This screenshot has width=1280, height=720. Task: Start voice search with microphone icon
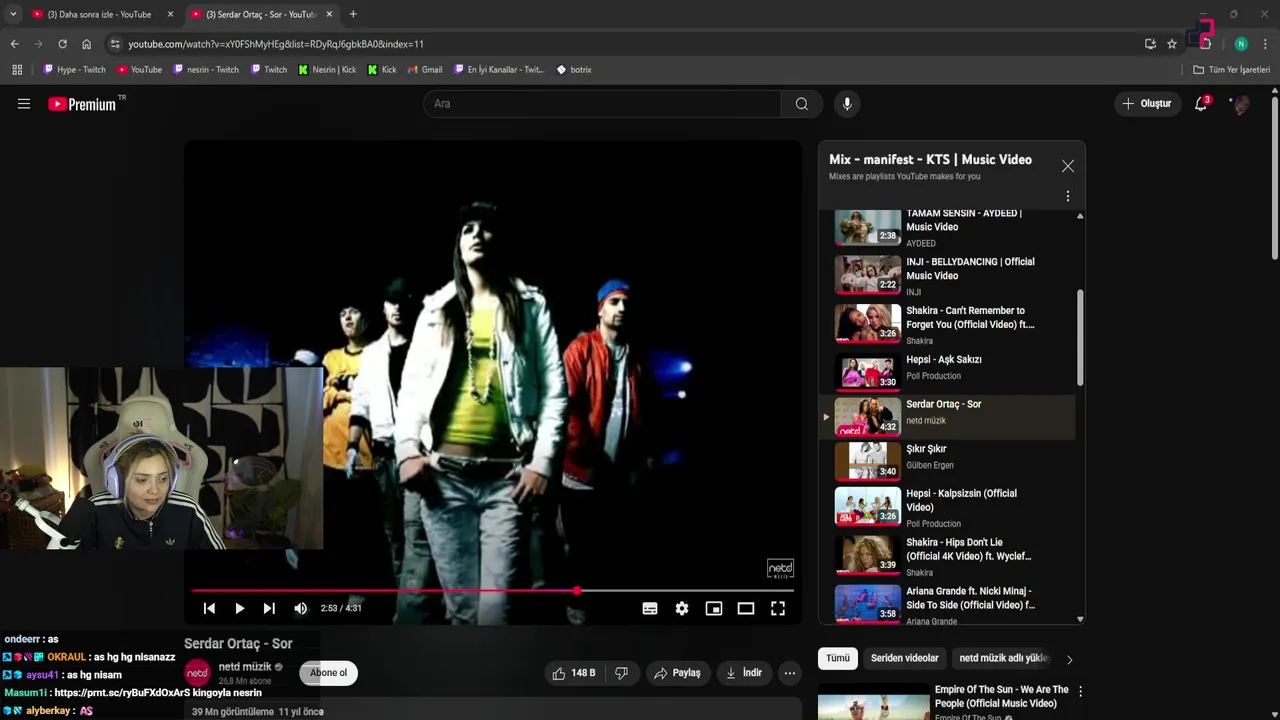(847, 104)
